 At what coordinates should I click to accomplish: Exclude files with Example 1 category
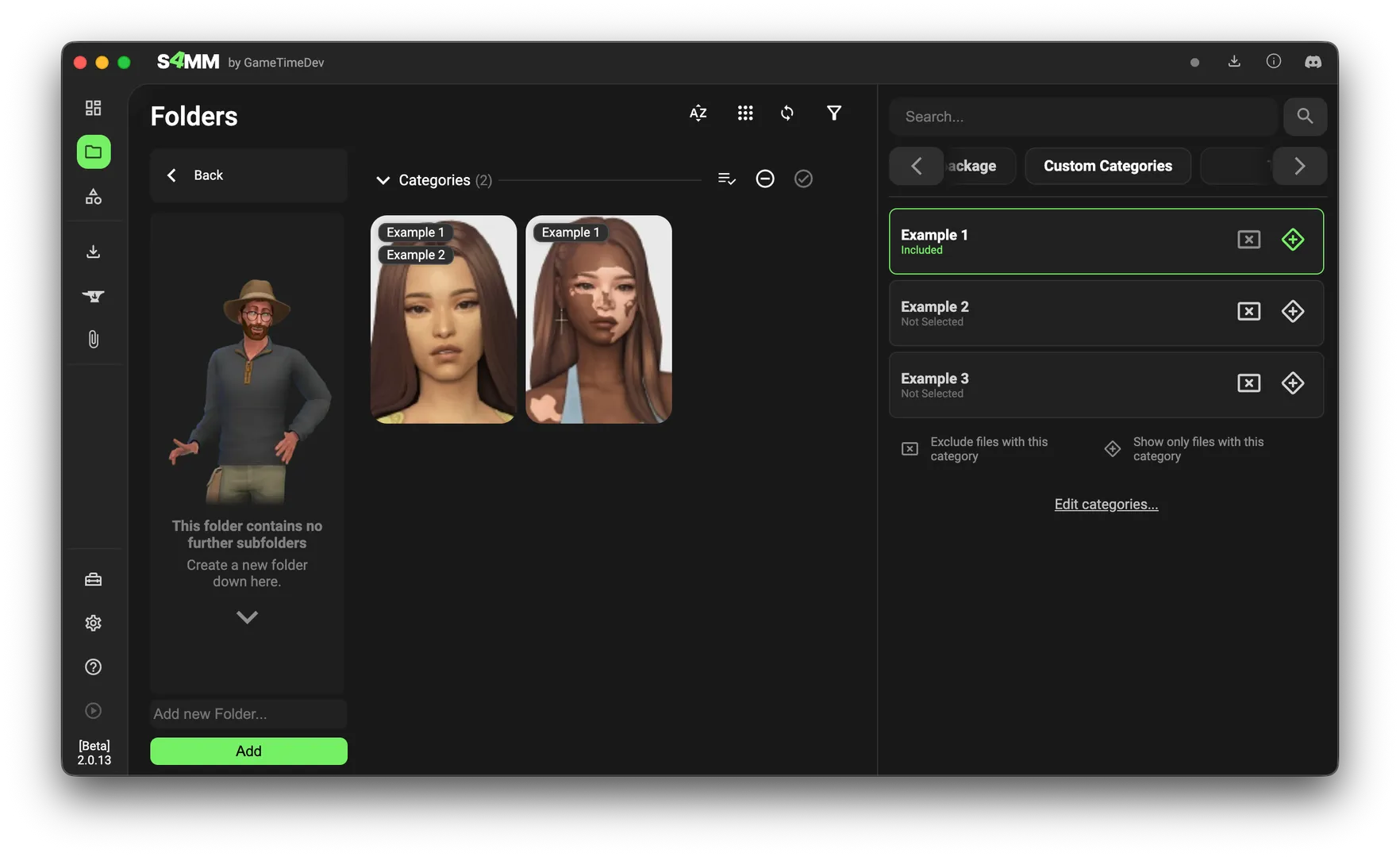(x=1249, y=240)
